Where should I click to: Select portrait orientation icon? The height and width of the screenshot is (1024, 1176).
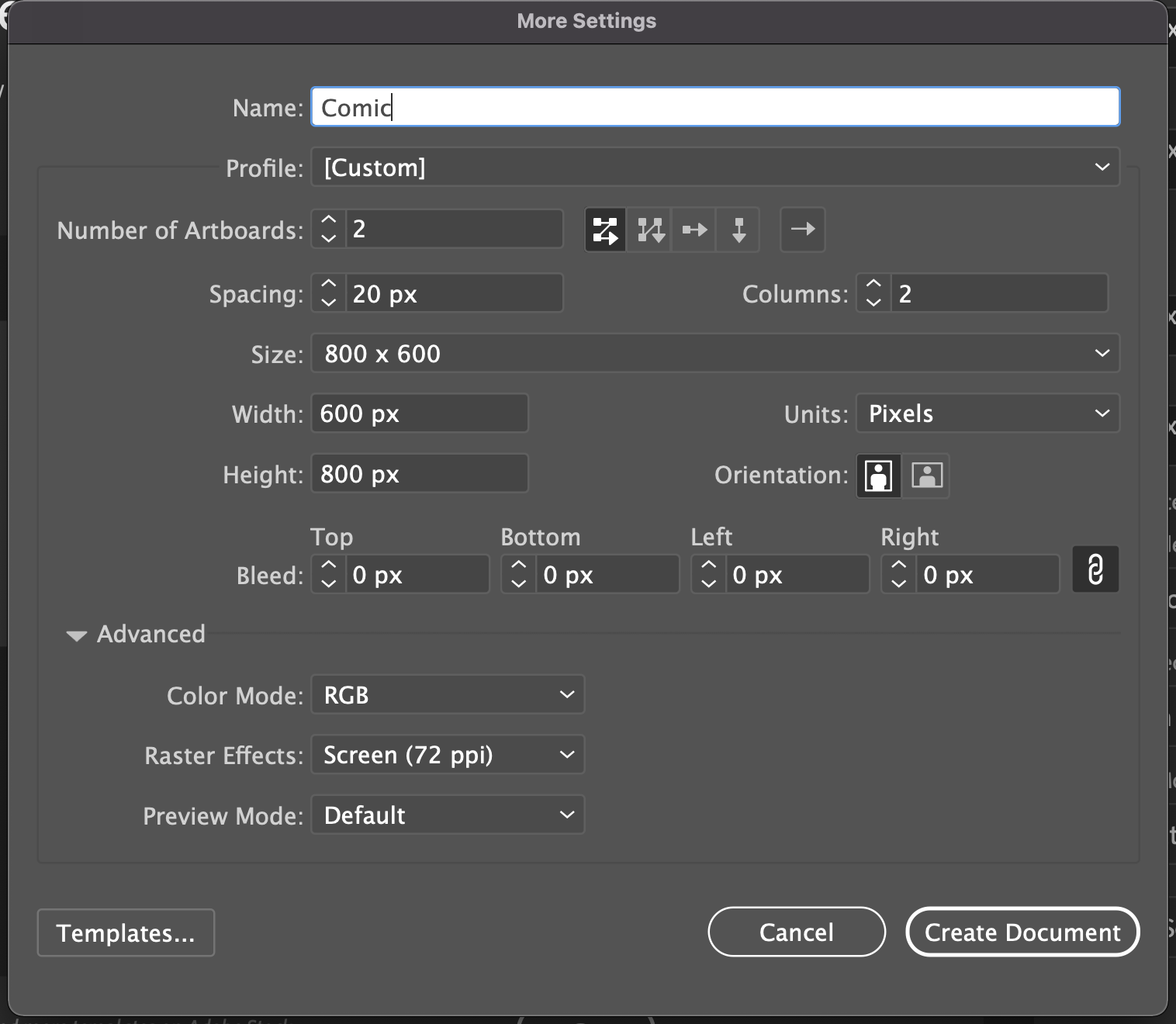point(878,475)
